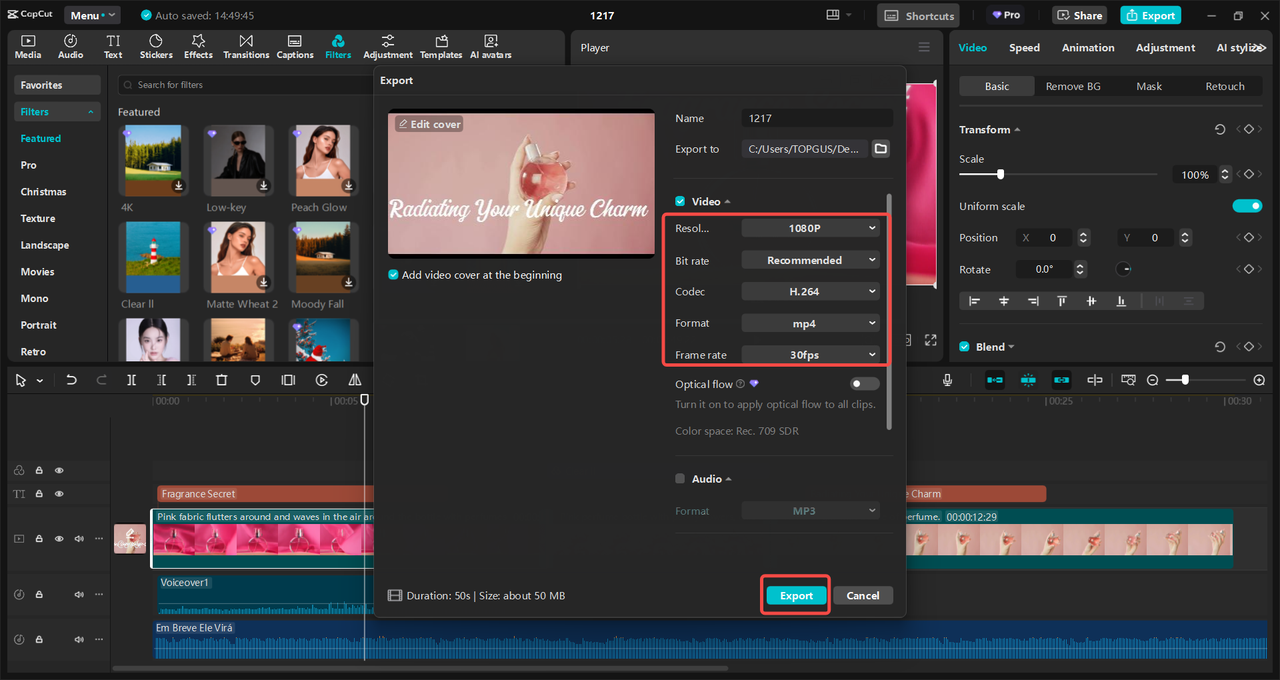Open the AI avatars panel
Screen dimensions: 1280x680
490,47
